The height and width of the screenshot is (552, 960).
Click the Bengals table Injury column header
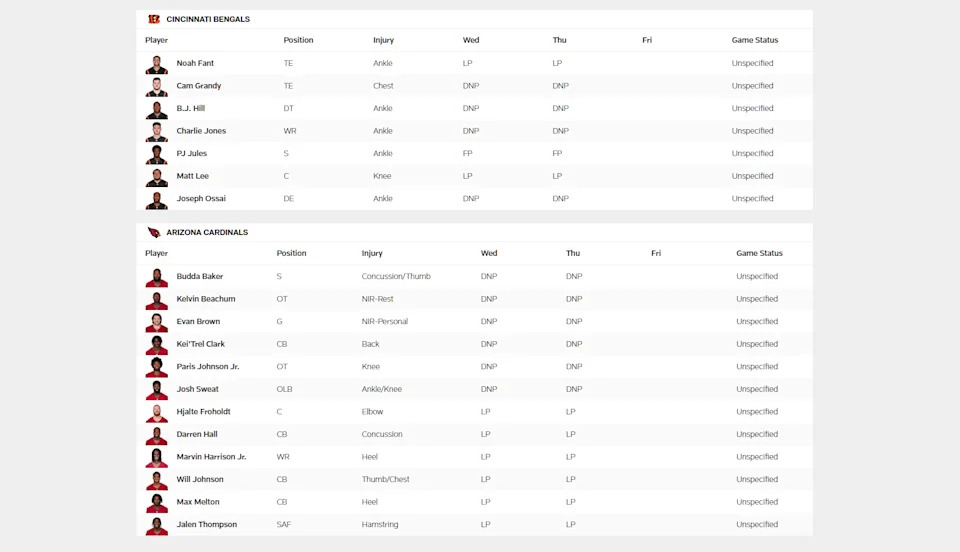pyautogui.click(x=383, y=40)
